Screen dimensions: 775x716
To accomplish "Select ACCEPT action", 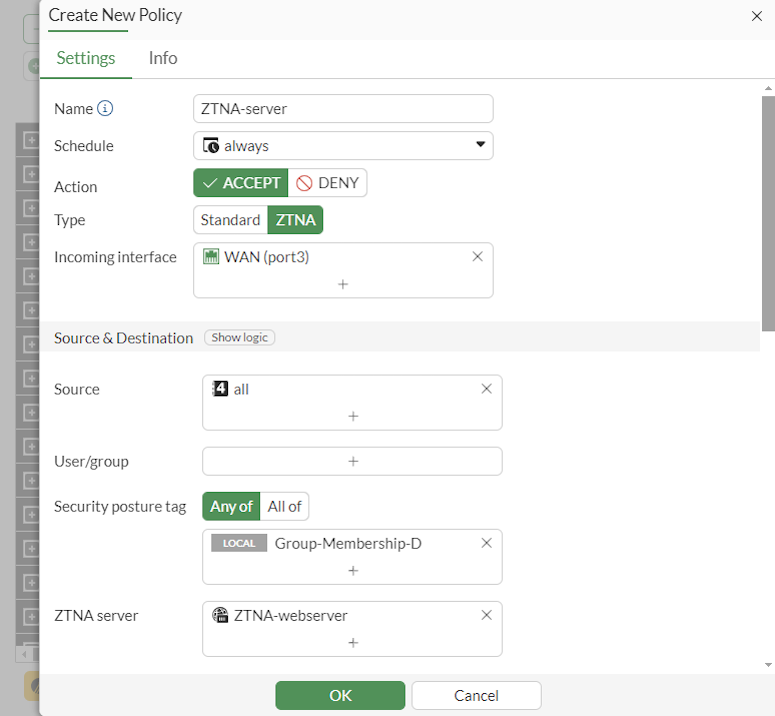I will [x=241, y=183].
